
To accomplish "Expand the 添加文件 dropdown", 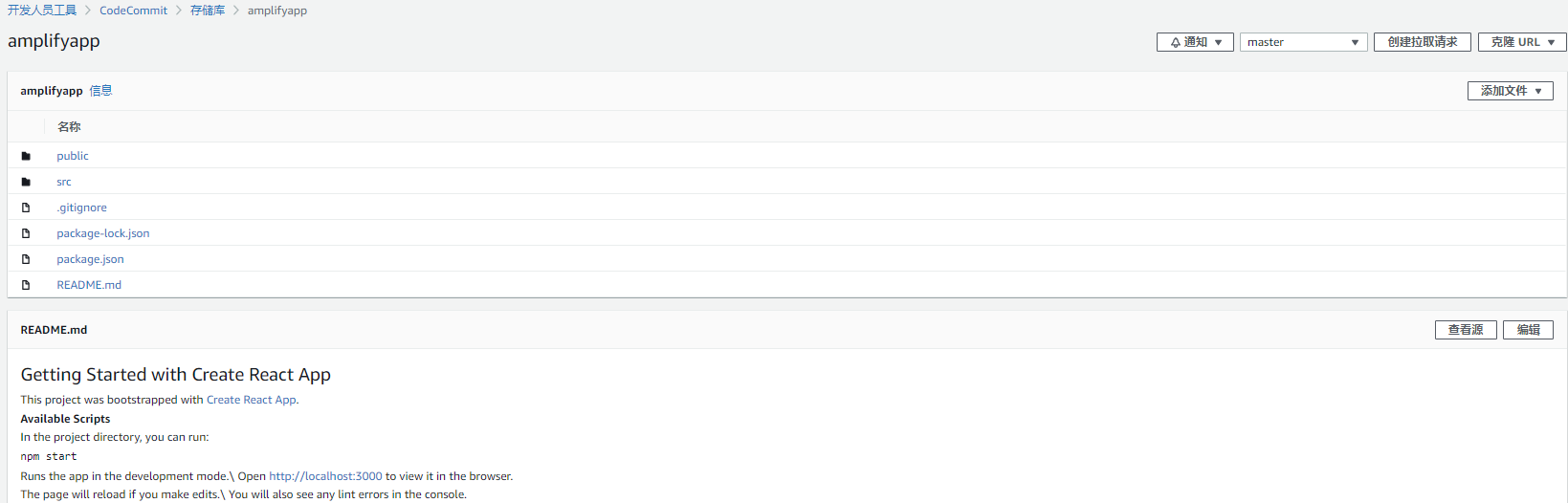I will [1510, 91].
